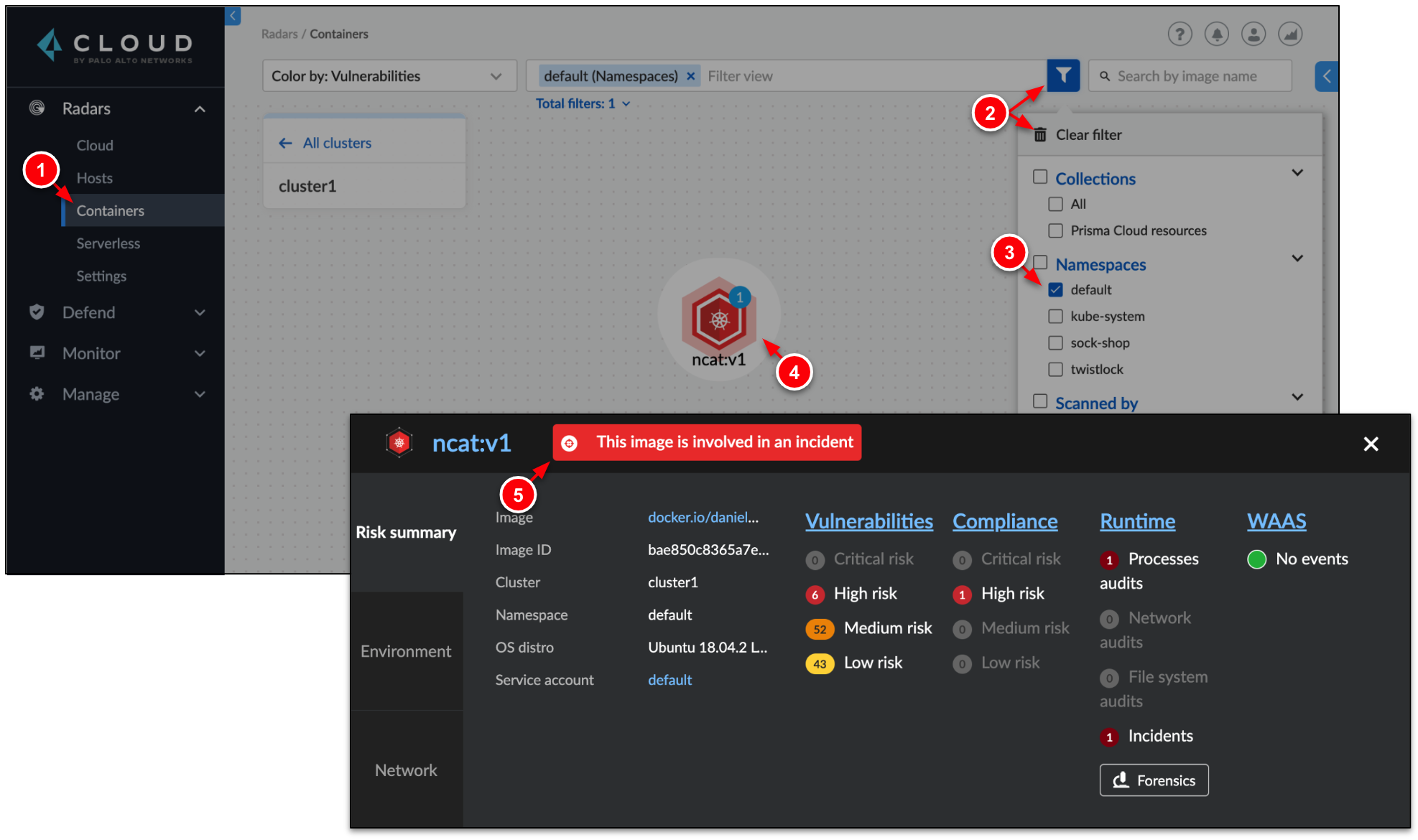Screen dimensions: 1418x840
Task: Click the Forensics button
Action: coord(1154,780)
